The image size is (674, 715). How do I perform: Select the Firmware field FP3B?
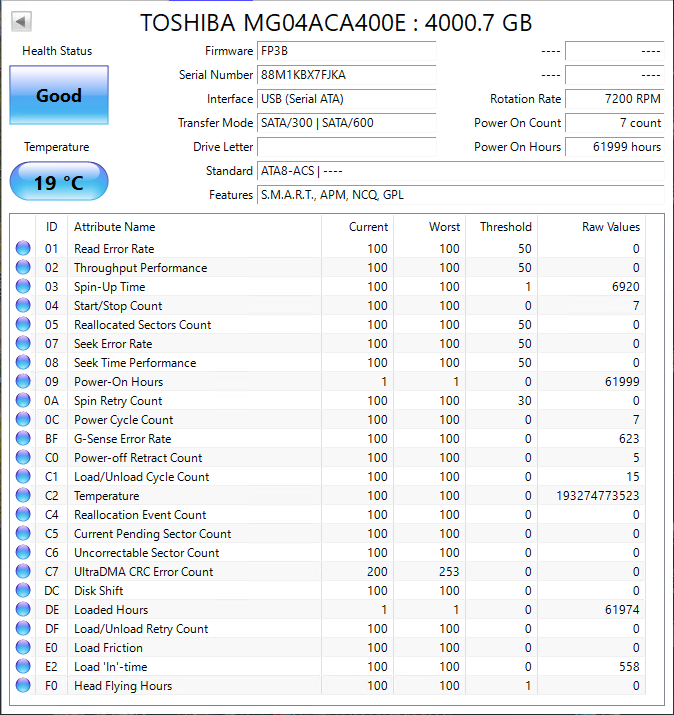pos(347,51)
